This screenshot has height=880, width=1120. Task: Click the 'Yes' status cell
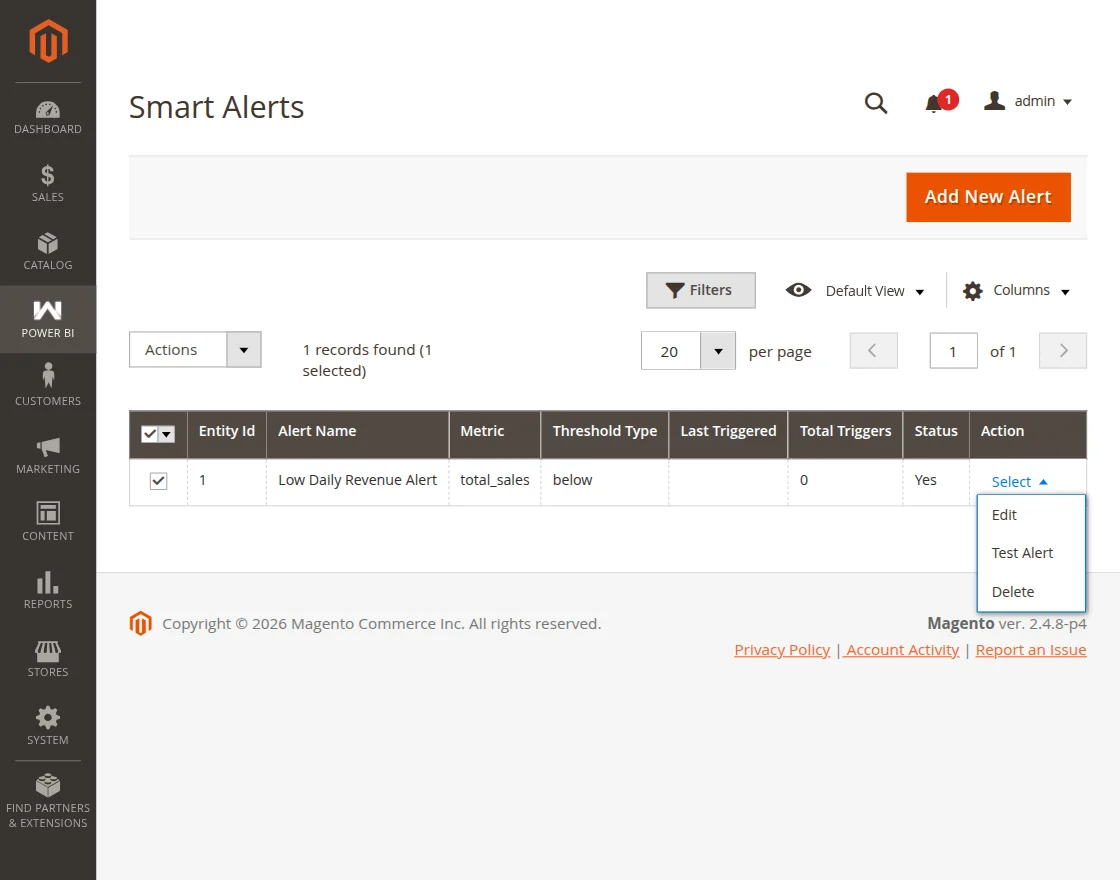coord(936,480)
